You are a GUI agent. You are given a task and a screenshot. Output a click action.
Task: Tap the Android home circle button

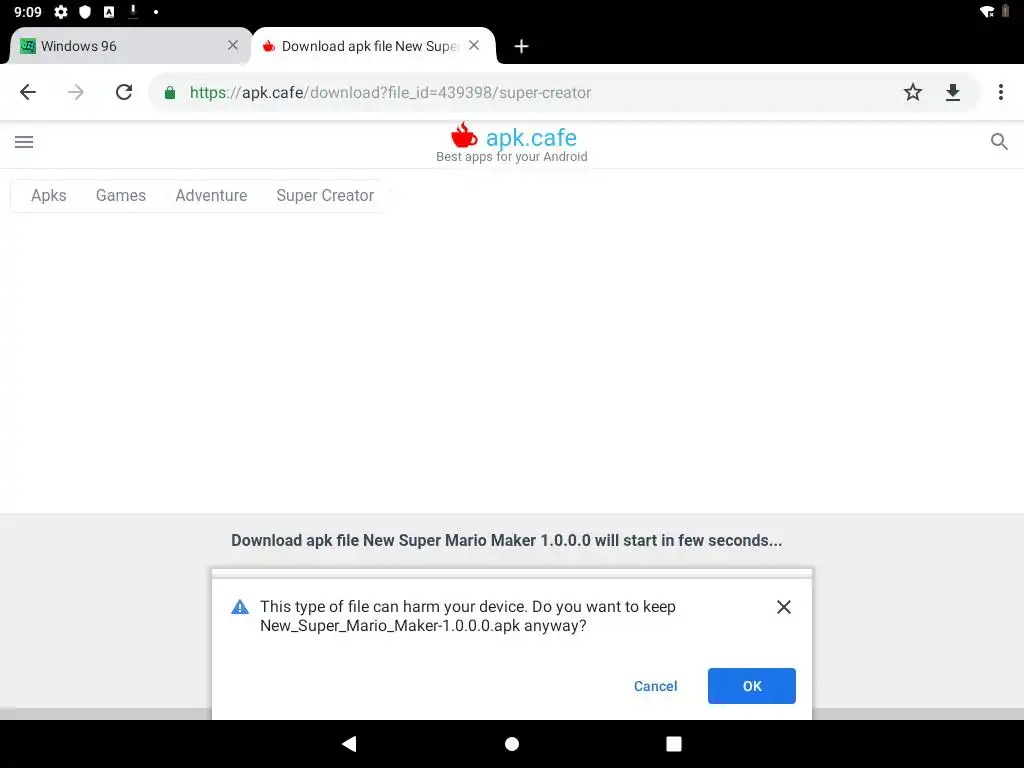tap(512, 744)
